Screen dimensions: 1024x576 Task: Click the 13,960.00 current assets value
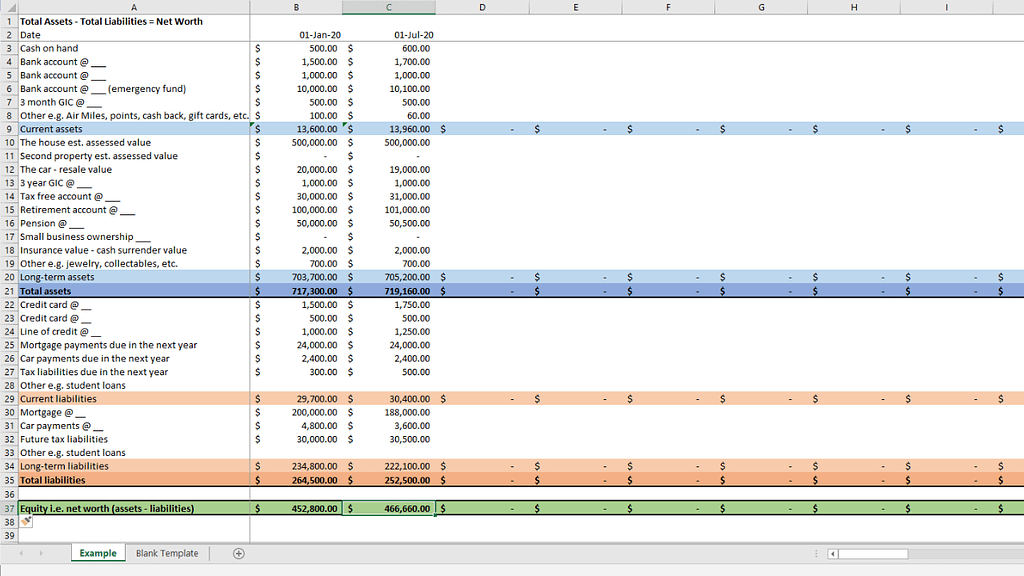[x=389, y=129]
